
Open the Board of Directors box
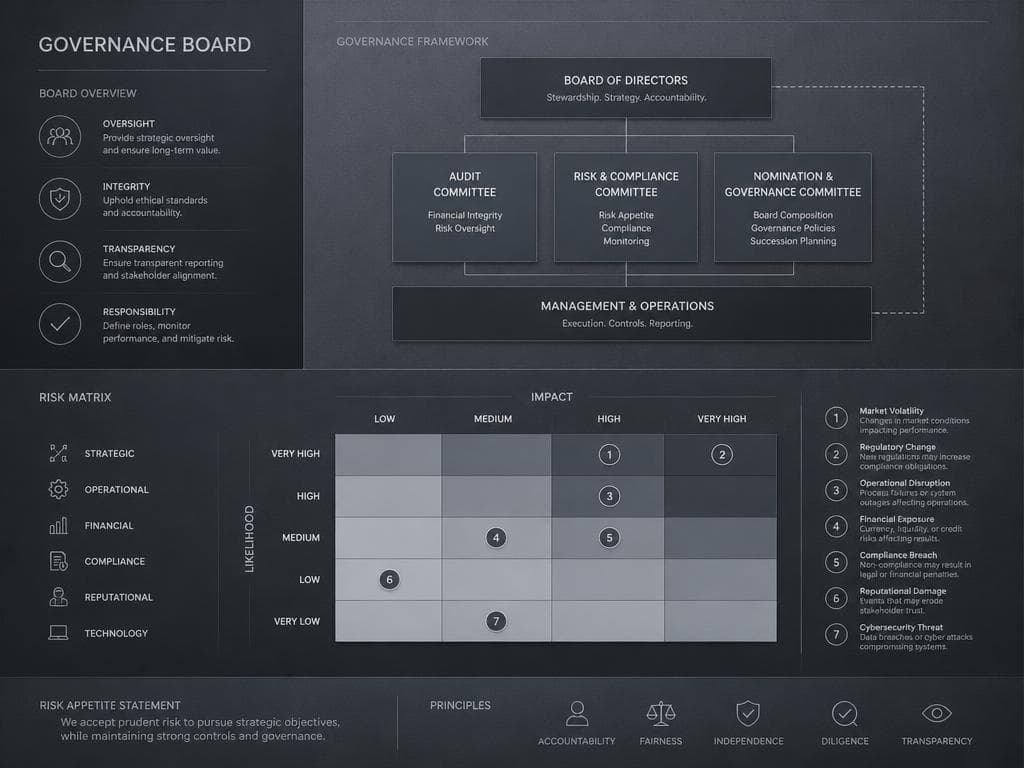pos(626,88)
